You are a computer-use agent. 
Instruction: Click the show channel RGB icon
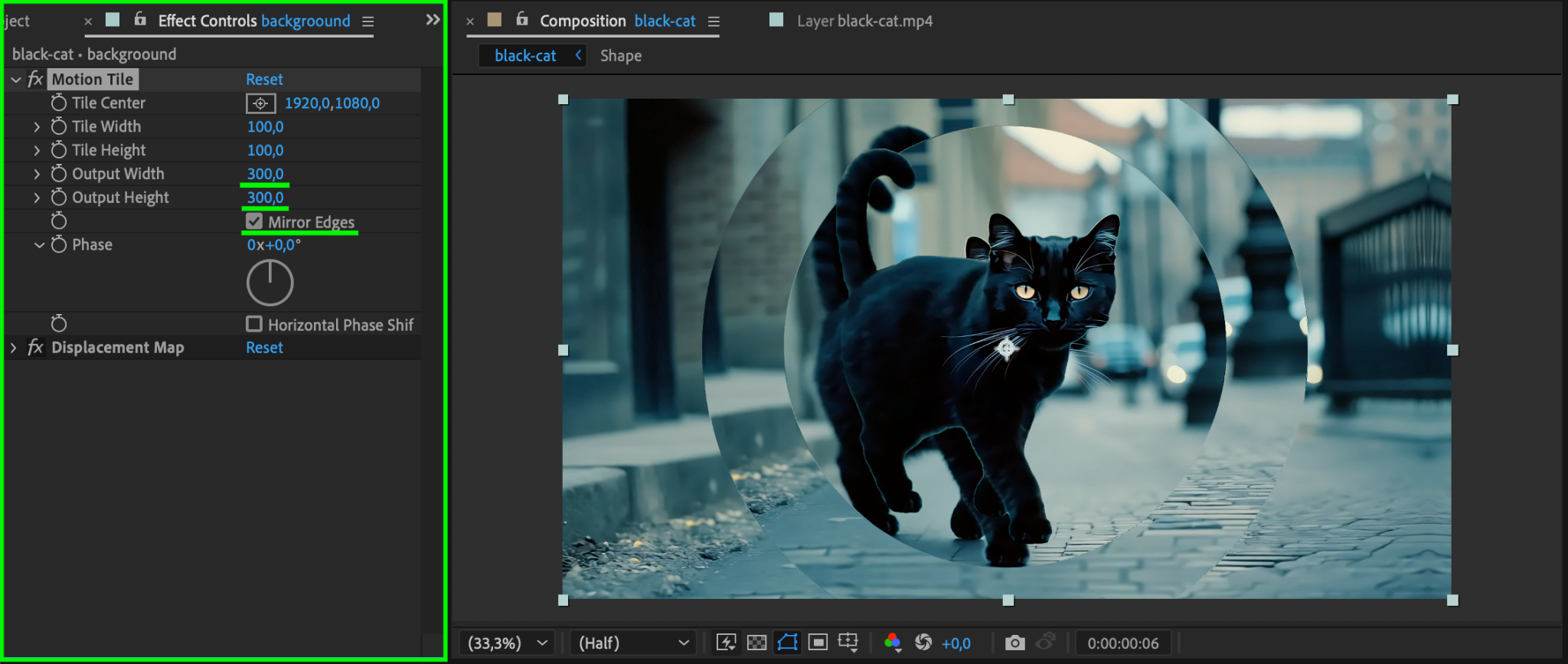[892, 643]
